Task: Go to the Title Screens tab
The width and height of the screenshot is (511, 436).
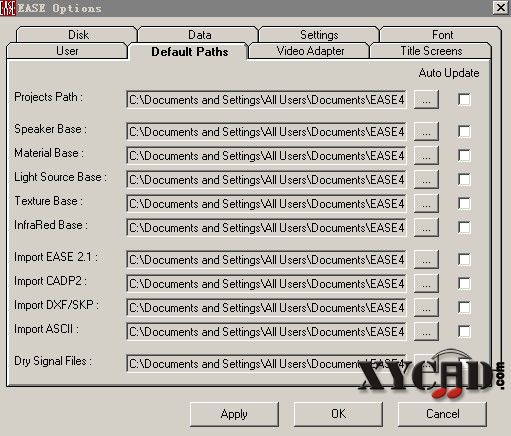Action: point(431,51)
